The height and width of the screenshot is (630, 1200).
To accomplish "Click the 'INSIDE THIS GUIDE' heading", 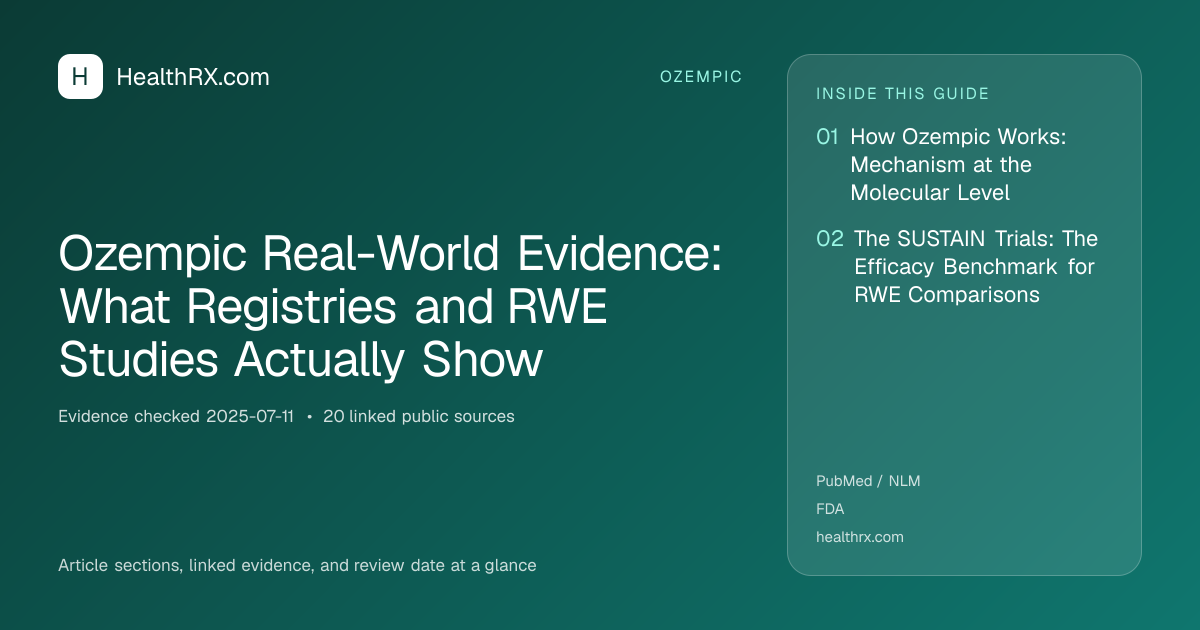I will tap(903, 94).
